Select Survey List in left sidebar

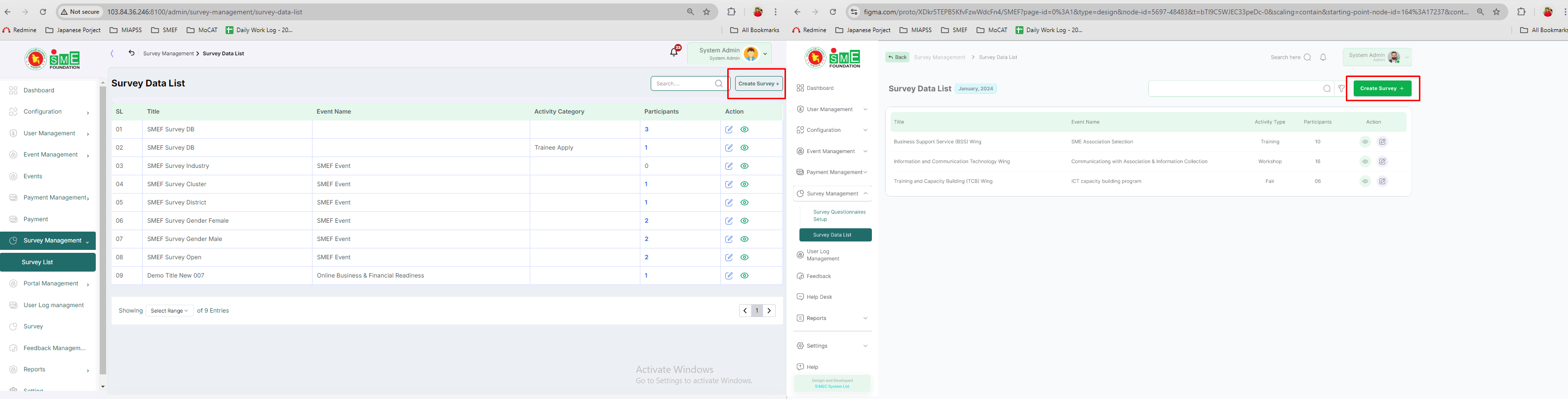(x=48, y=262)
